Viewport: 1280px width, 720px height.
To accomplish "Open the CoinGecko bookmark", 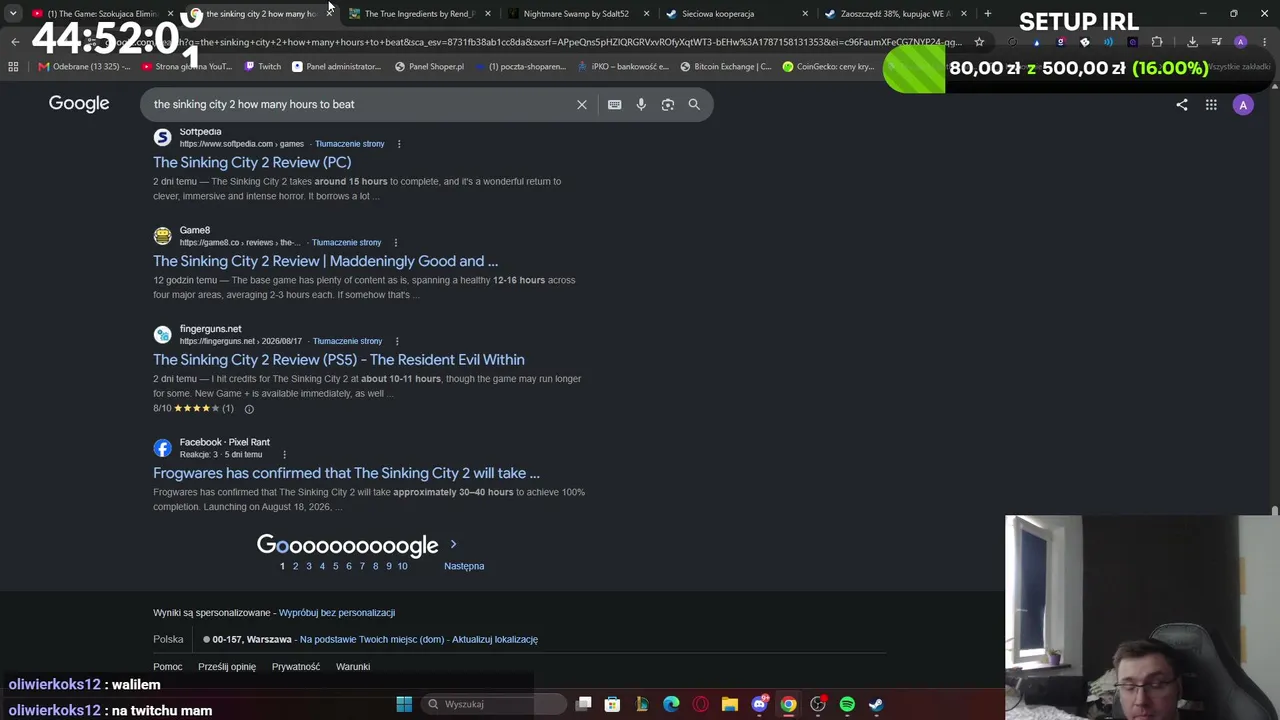I will coord(828,67).
